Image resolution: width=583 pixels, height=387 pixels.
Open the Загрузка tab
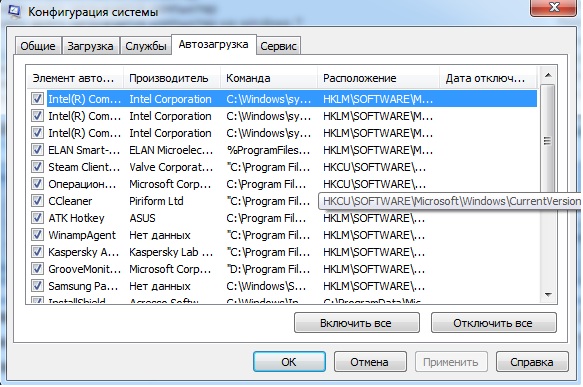click(x=90, y=46)
